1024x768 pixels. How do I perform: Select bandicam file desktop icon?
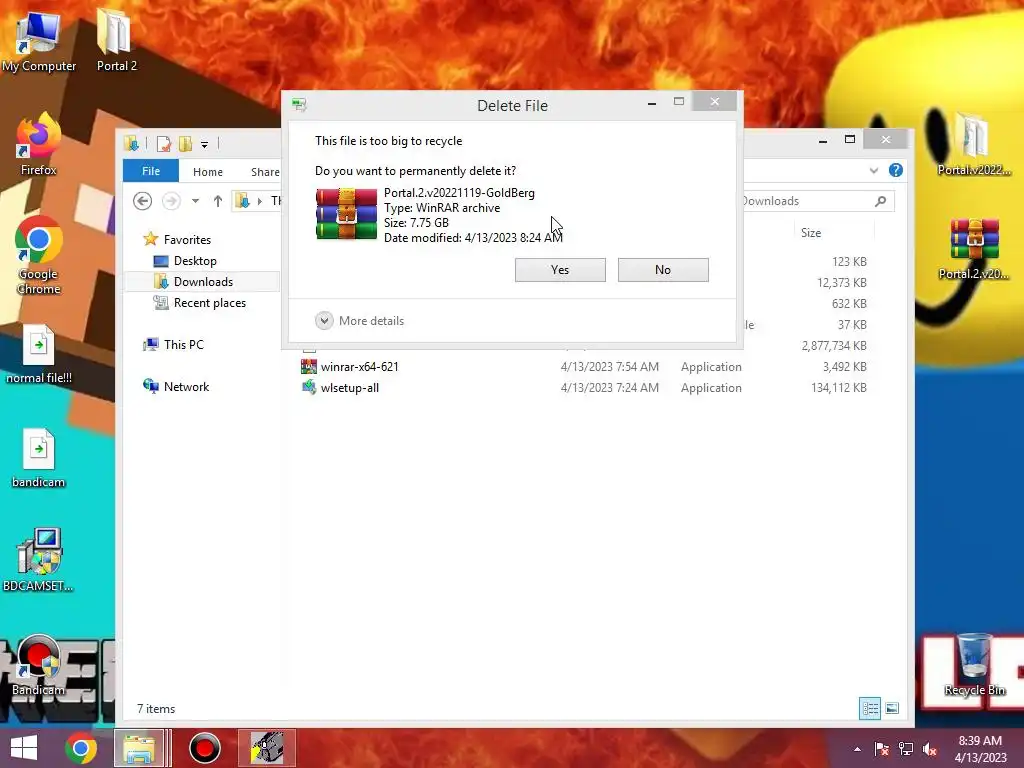(39, 457)
